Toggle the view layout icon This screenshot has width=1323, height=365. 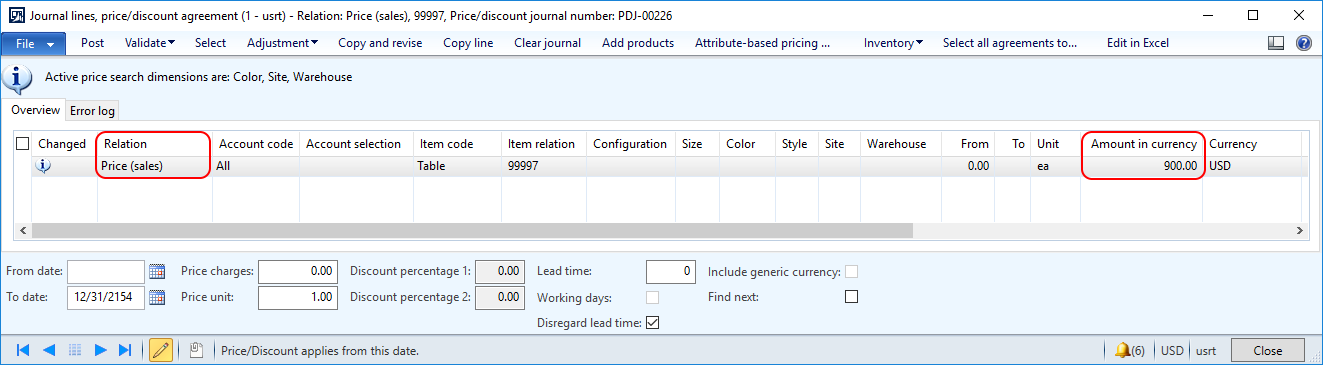click(1275, 43)
